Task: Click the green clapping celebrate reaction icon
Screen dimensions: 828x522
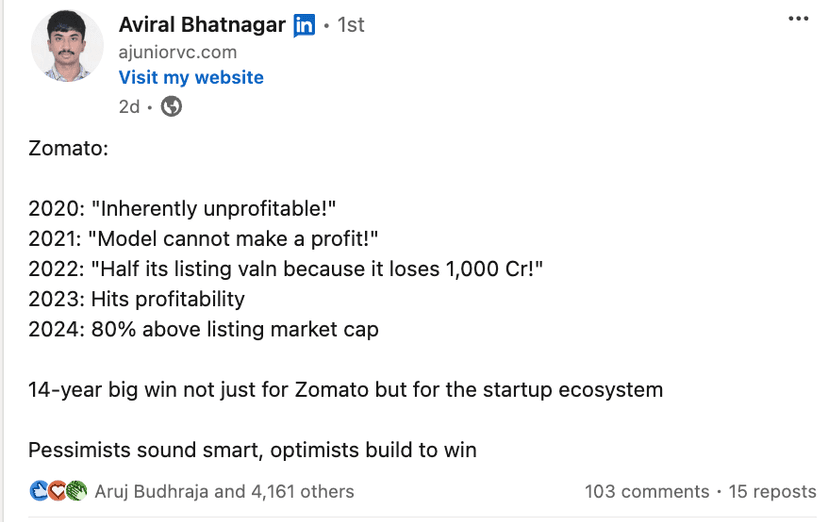Action: pos(77,491)
